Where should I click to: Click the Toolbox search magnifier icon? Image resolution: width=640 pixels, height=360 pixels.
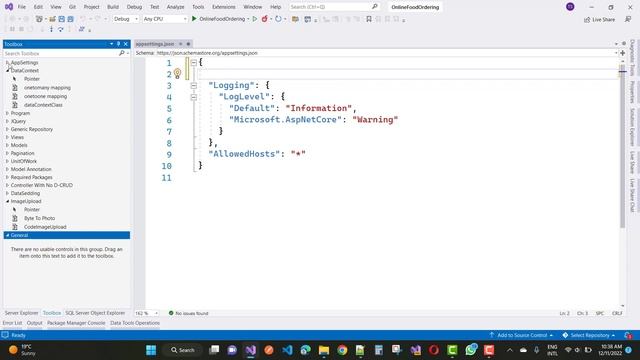[122, 53]
